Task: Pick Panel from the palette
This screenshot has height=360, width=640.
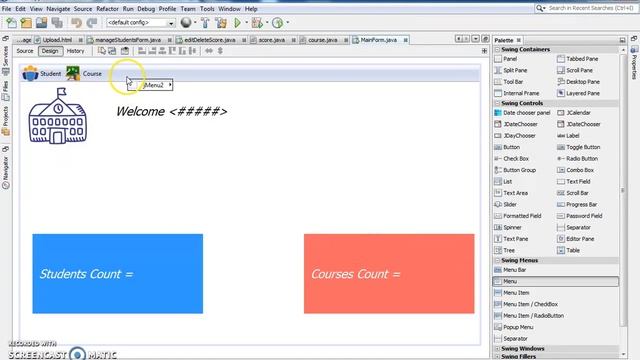Action: (506, 59)
